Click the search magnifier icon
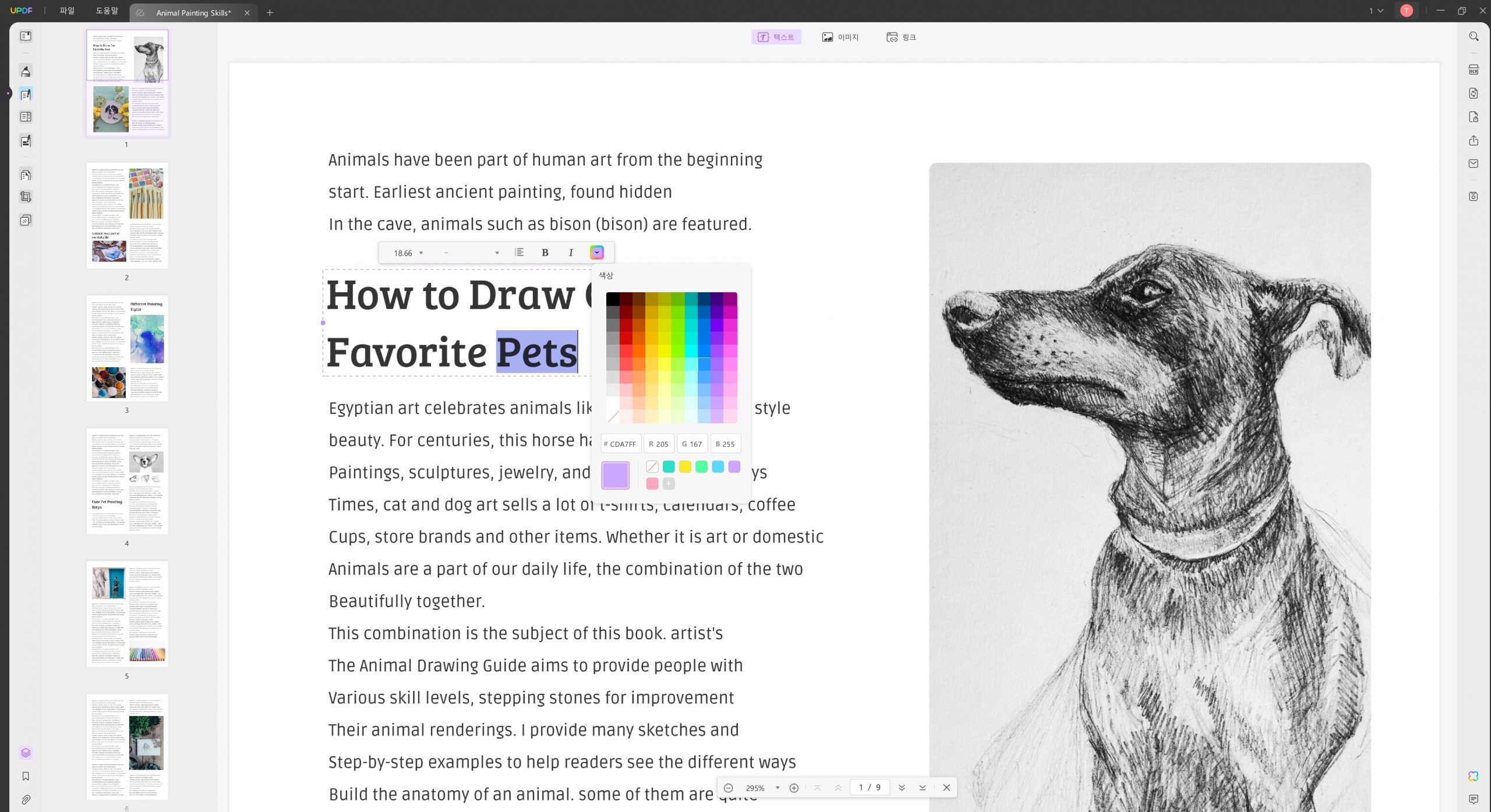Viewport: 1491px width, 812px height. click(x=1474, y=37)
